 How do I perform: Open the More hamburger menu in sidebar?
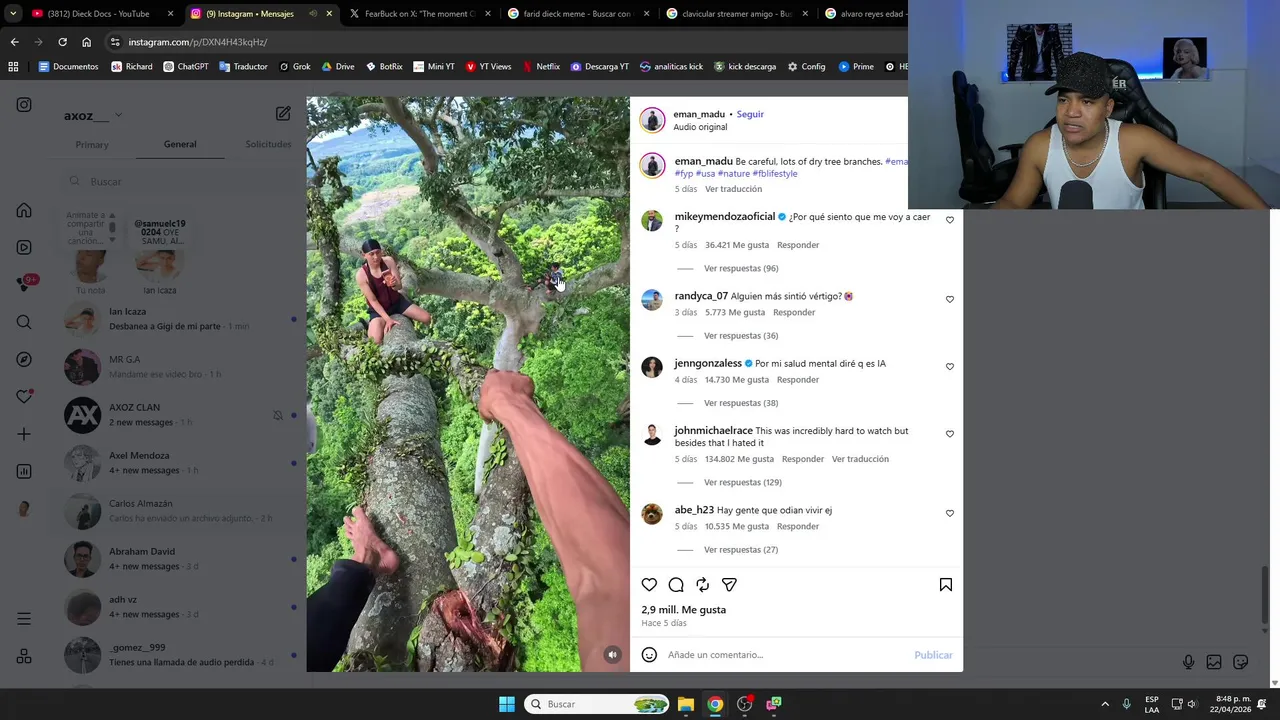(24, 619)
